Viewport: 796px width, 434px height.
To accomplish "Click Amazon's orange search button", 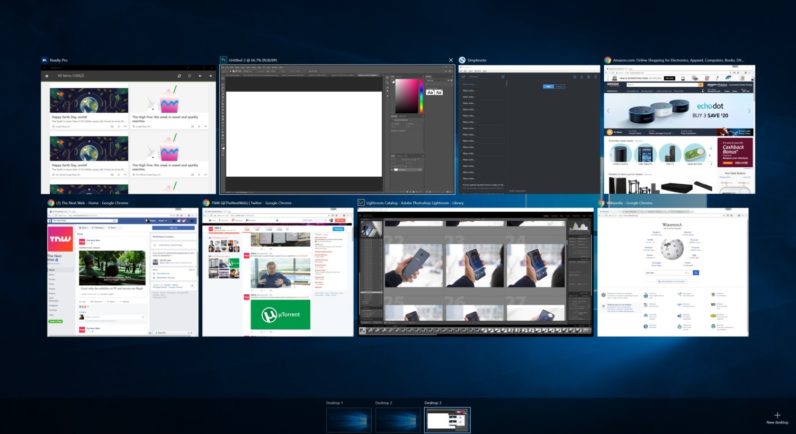I will 701,85.
